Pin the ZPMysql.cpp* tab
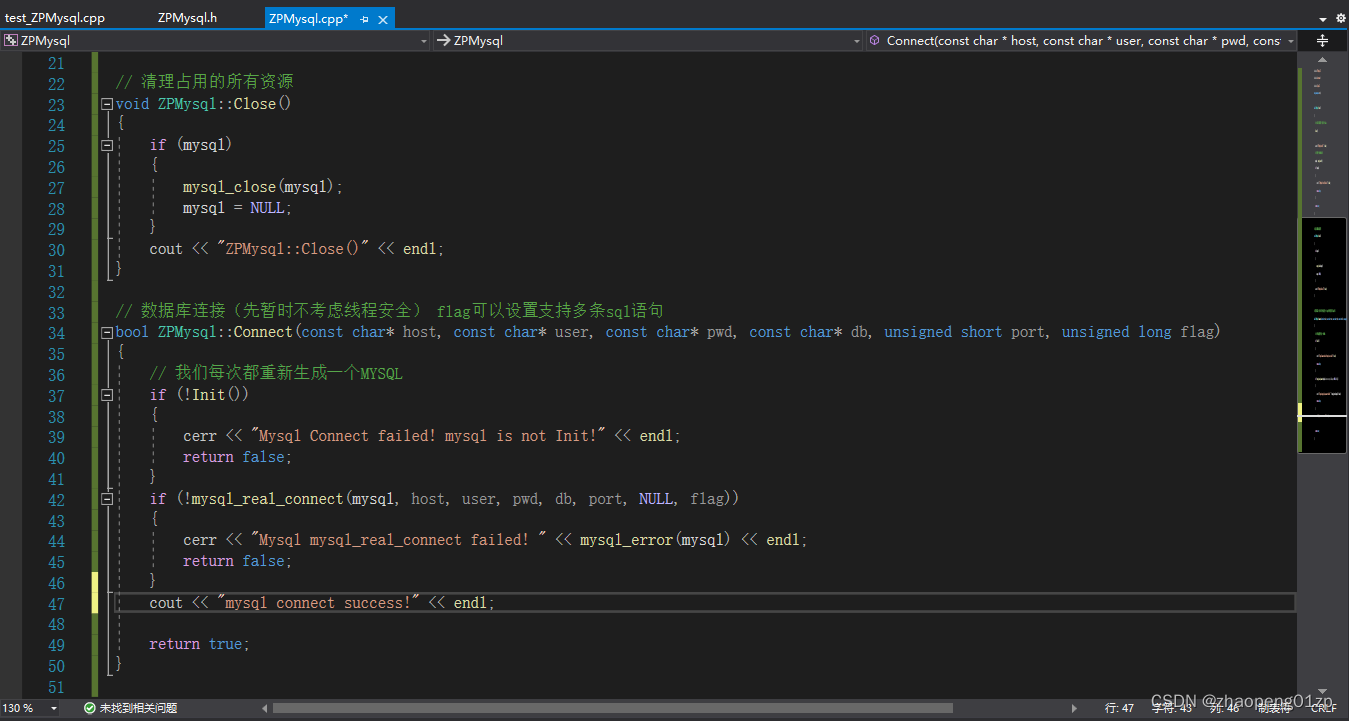 (x=365, y=19)
